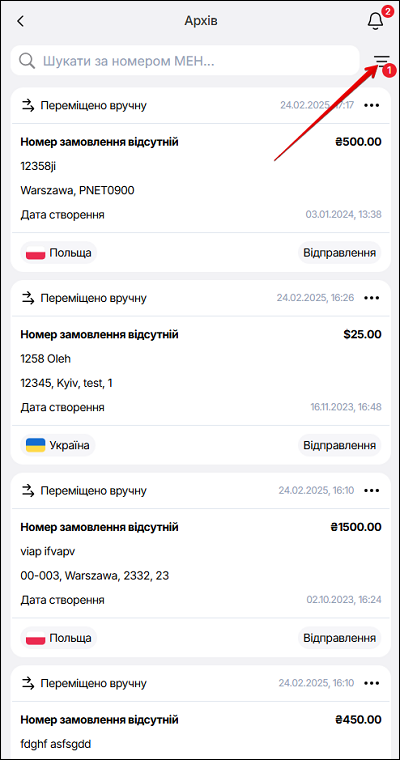Click Відправлення tag on 12358ji order

(339, 253)
